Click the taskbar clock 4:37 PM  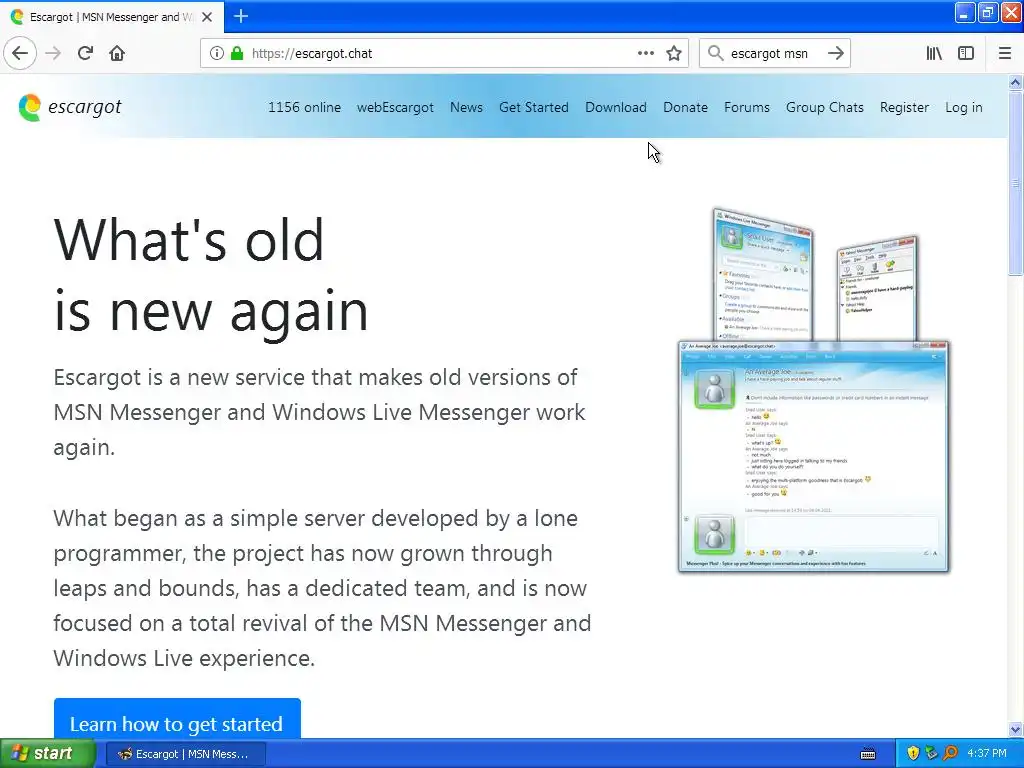987,754
